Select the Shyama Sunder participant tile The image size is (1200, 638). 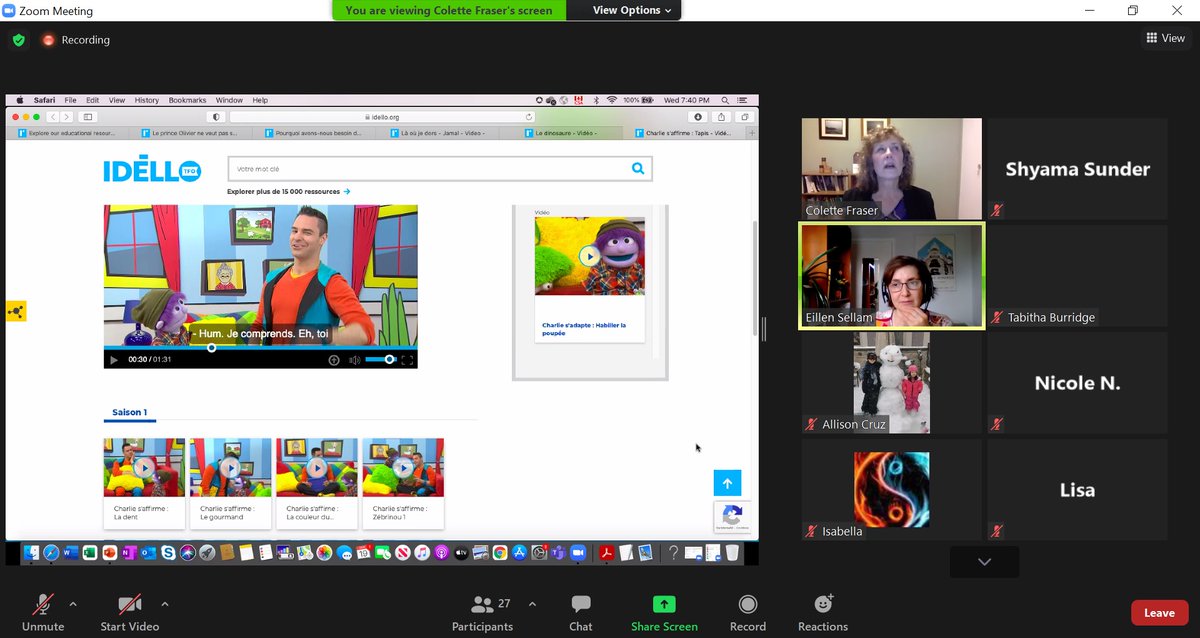(x=1077, y=169)
